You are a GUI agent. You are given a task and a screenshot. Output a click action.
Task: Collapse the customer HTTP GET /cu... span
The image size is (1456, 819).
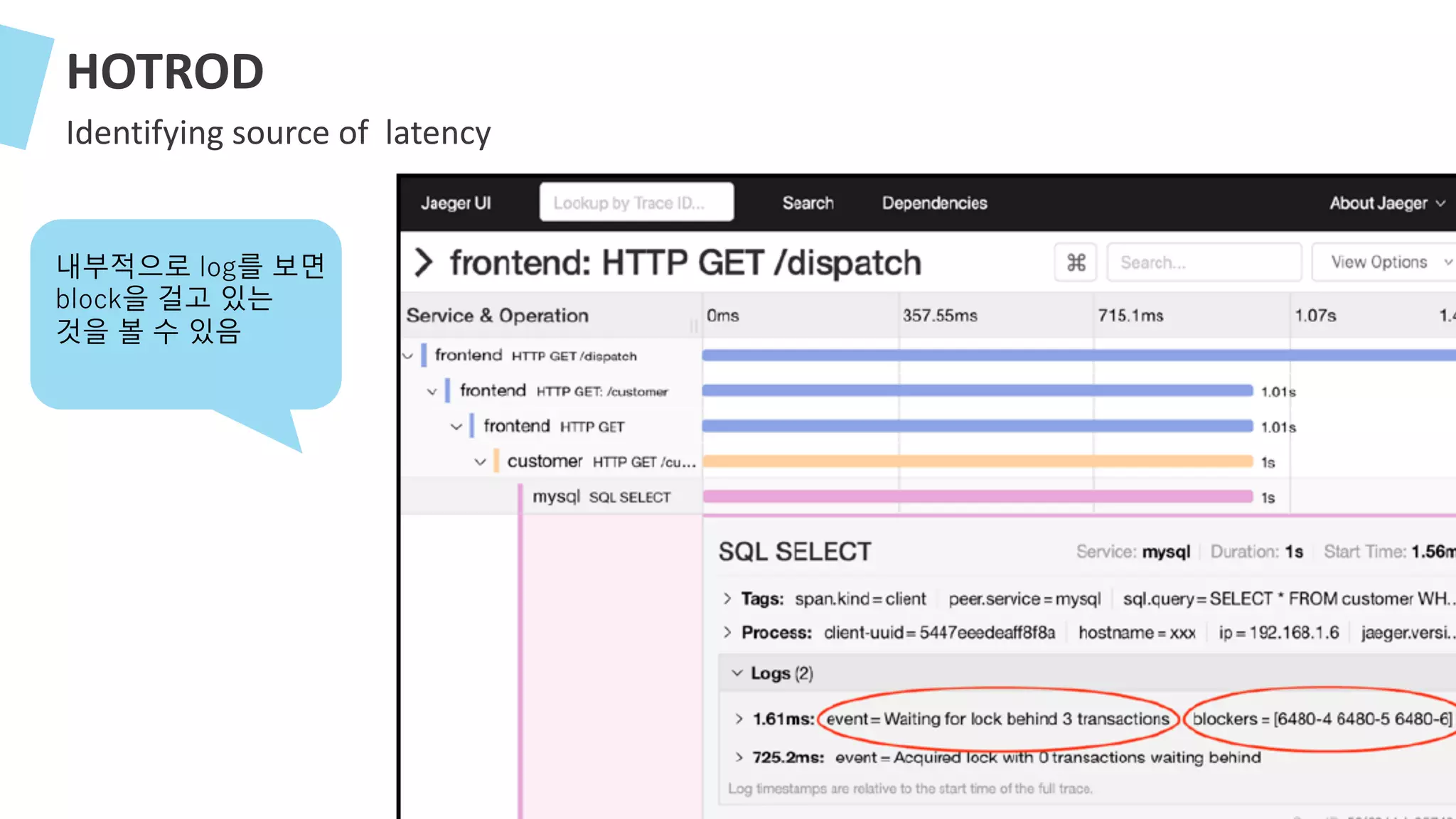481,462
